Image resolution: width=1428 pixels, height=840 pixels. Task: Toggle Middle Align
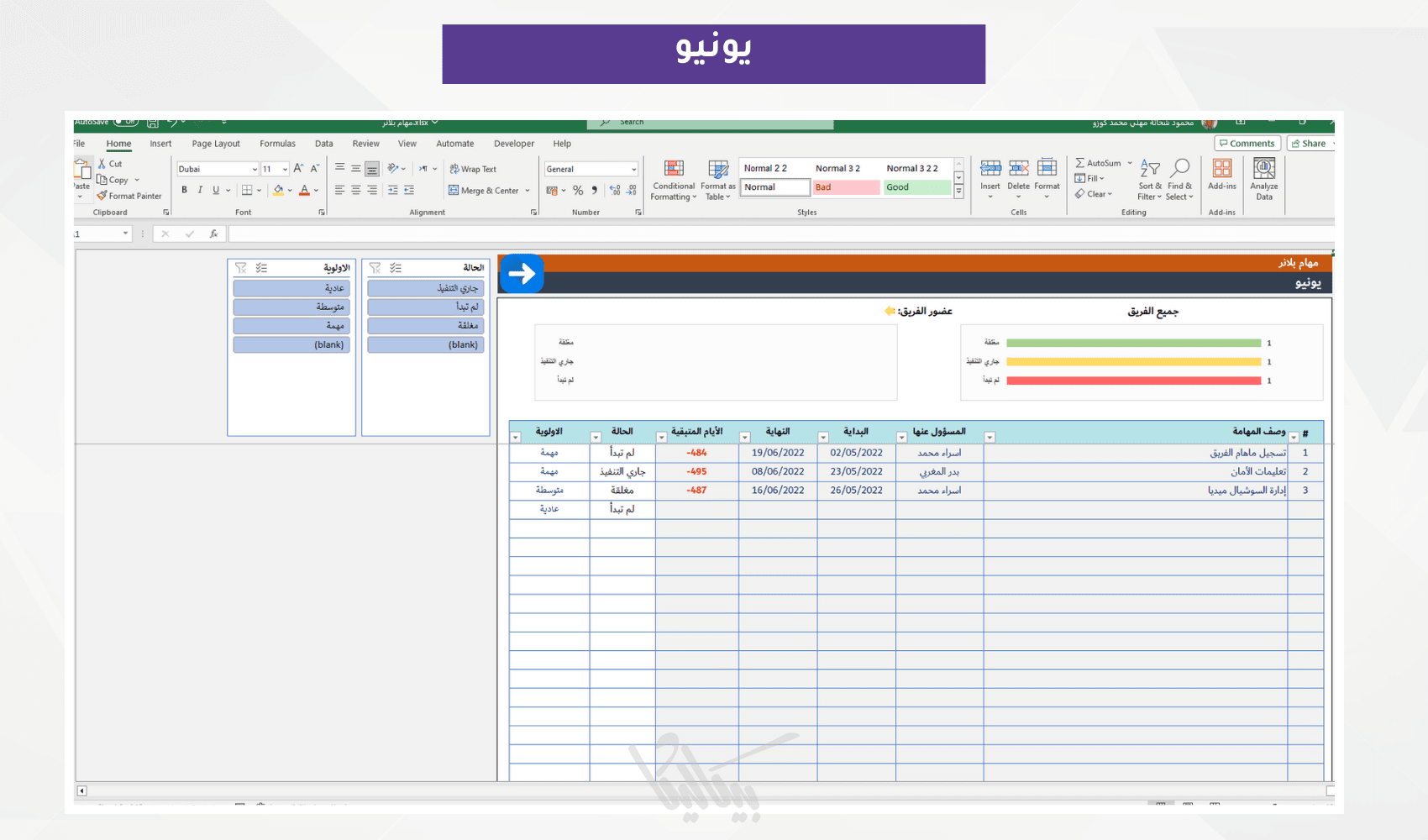pyautogui.click(x=355, y=168)
